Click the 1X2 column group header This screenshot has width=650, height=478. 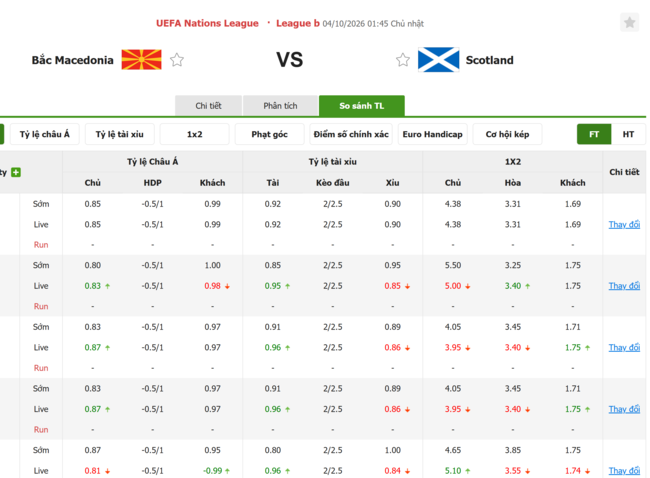[513, 162]
